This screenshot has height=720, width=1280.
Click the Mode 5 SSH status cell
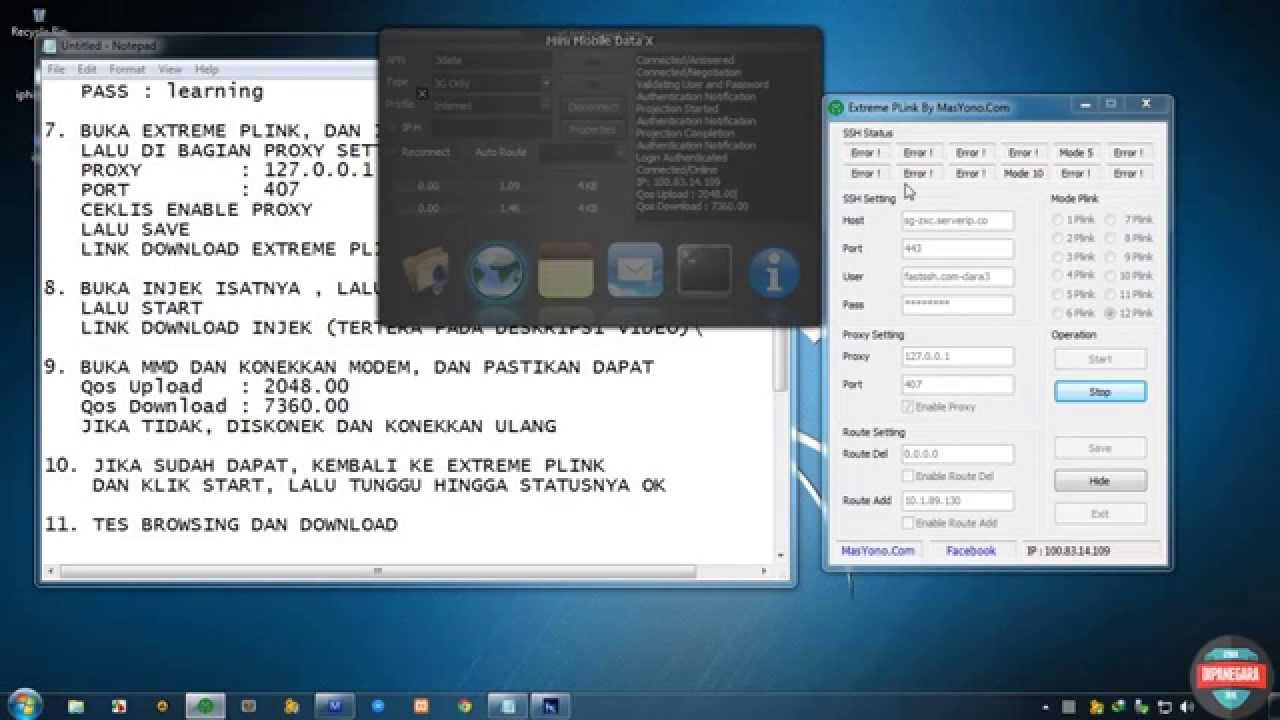point(1076,153)
